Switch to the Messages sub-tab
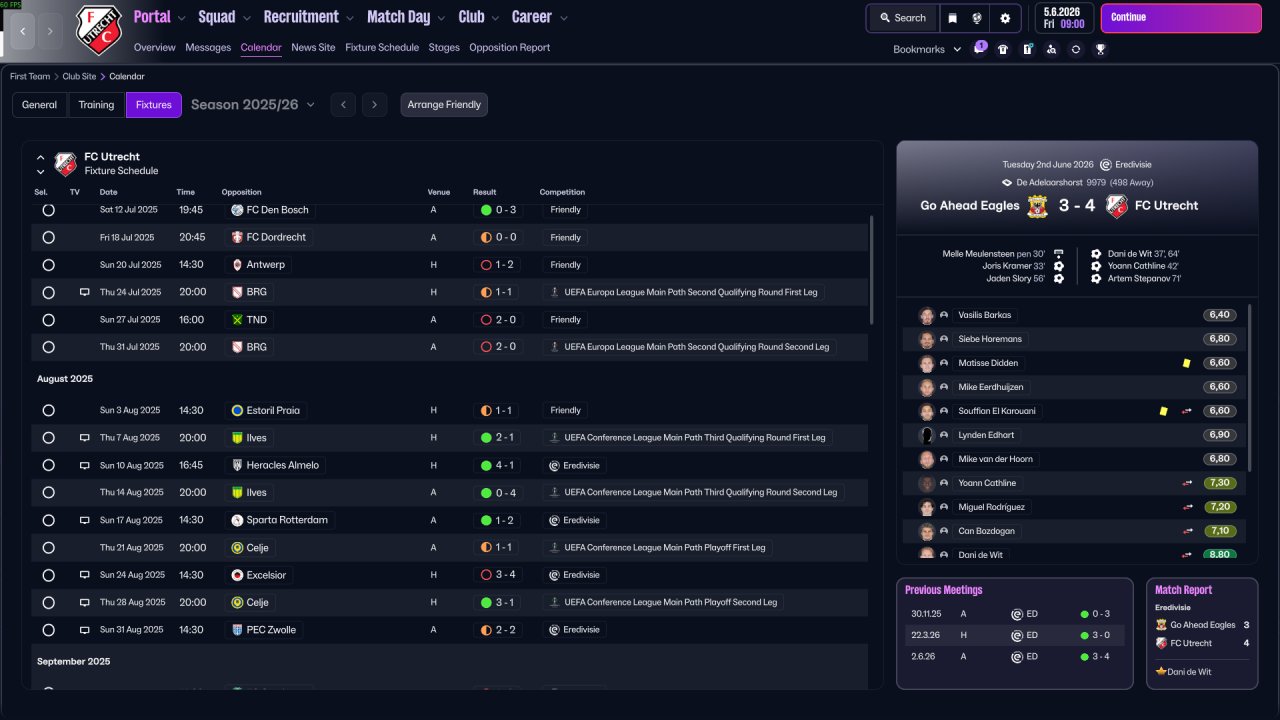 click(208, 48)
